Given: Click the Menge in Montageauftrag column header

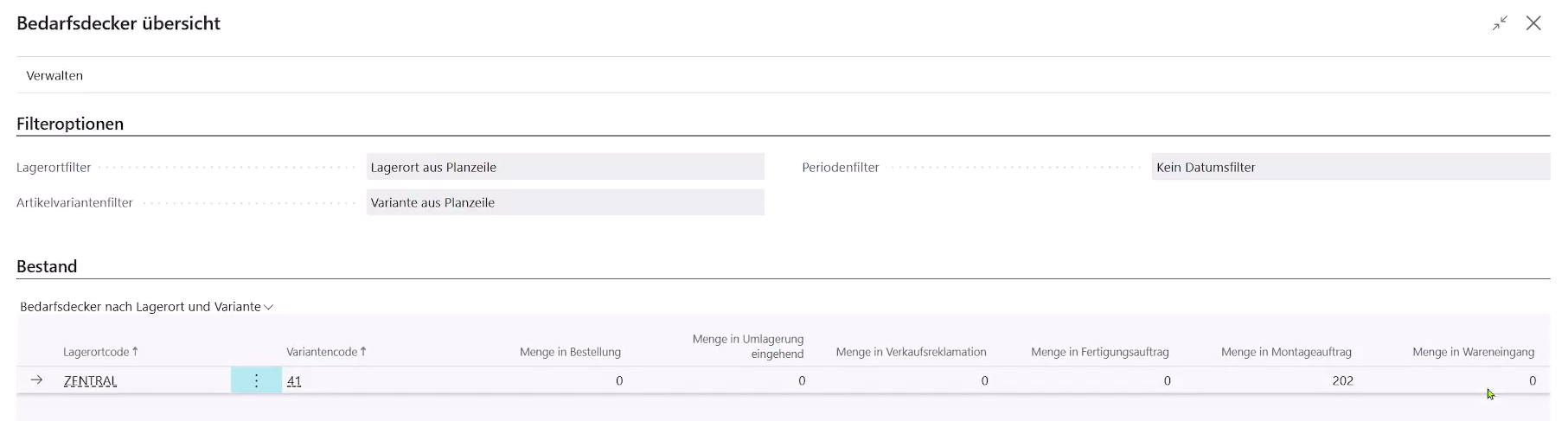Looking at the screenshot, I should click(x=1286, y=352).
